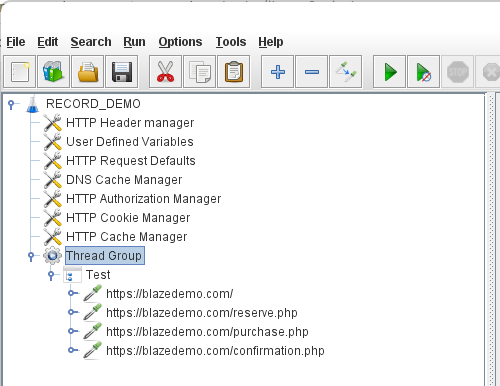The image size is (500, 386).
Task: Collapse all nodes with minus icon
Action: click(x=311, y=72)
